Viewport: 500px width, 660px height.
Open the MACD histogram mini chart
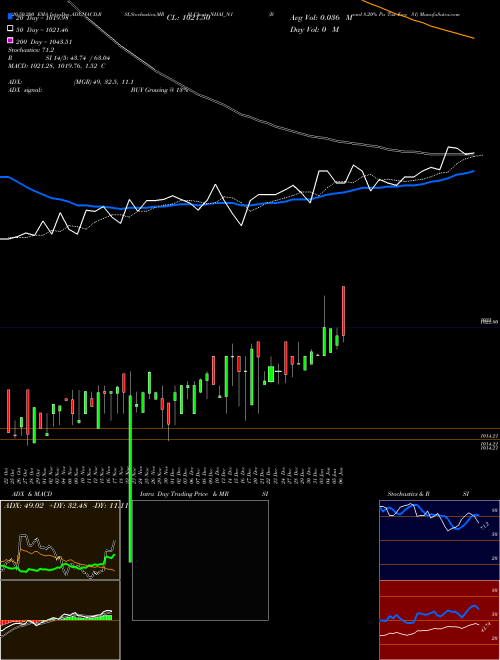tap(60, 620)
